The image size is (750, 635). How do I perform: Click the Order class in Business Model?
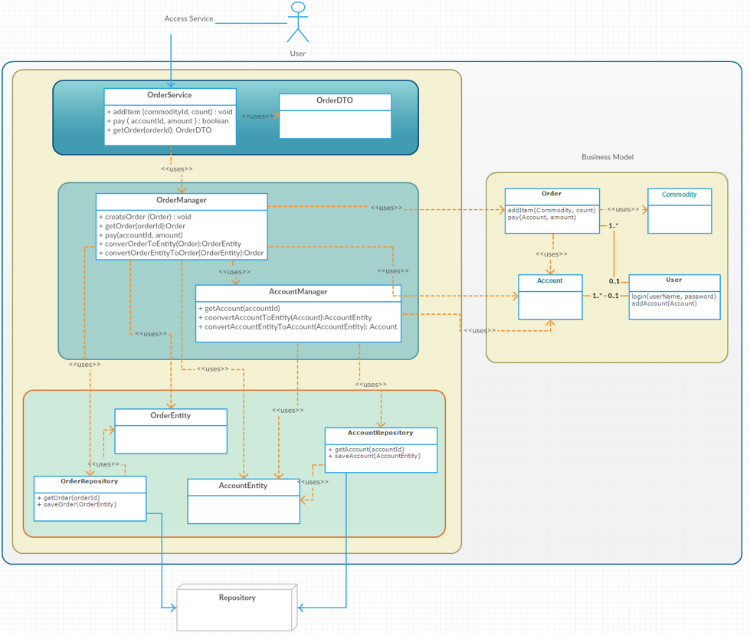[552, 210]
